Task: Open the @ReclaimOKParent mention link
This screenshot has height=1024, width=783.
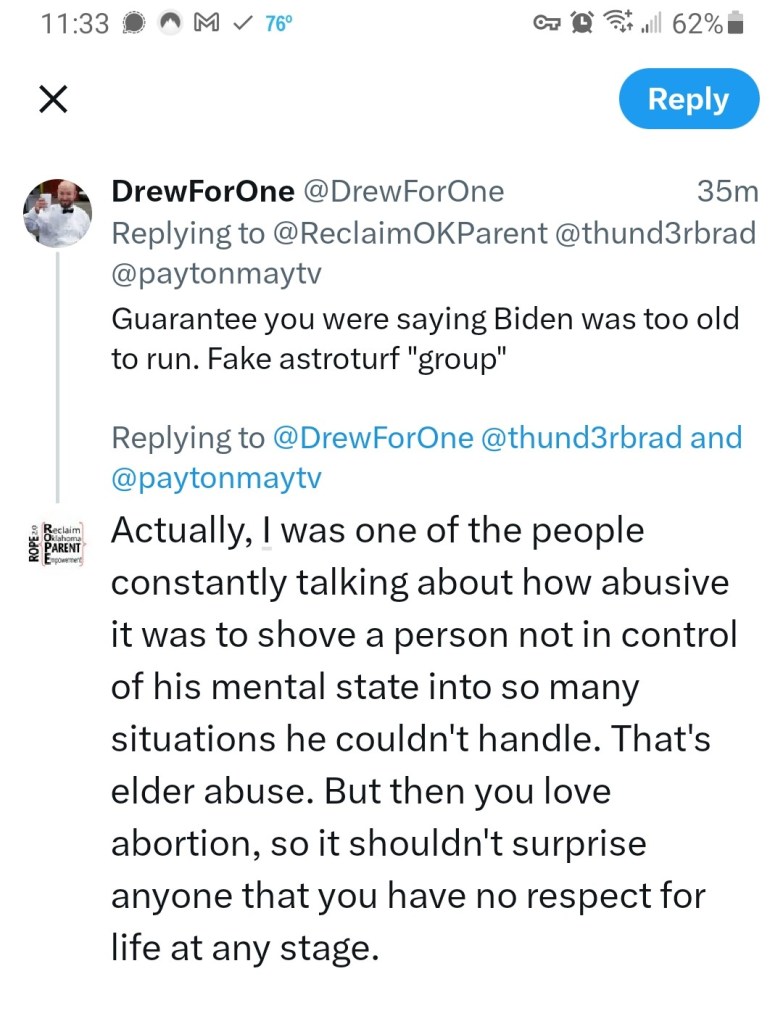Action: [408, 233]
